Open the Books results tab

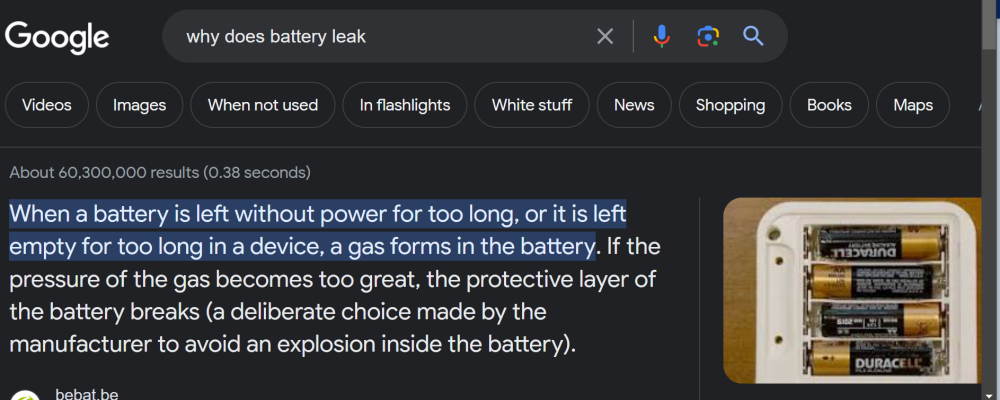[829, 105]
